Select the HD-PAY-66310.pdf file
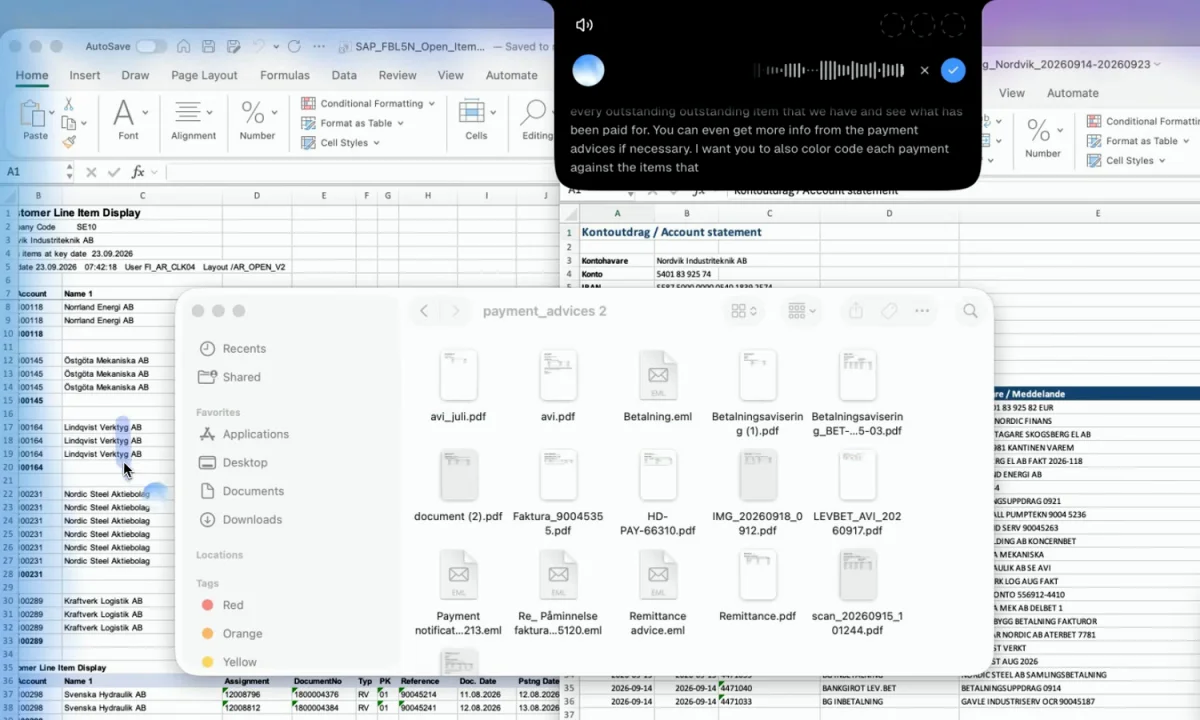Screen dimensions: 1200x720 (x=657, y=493)
